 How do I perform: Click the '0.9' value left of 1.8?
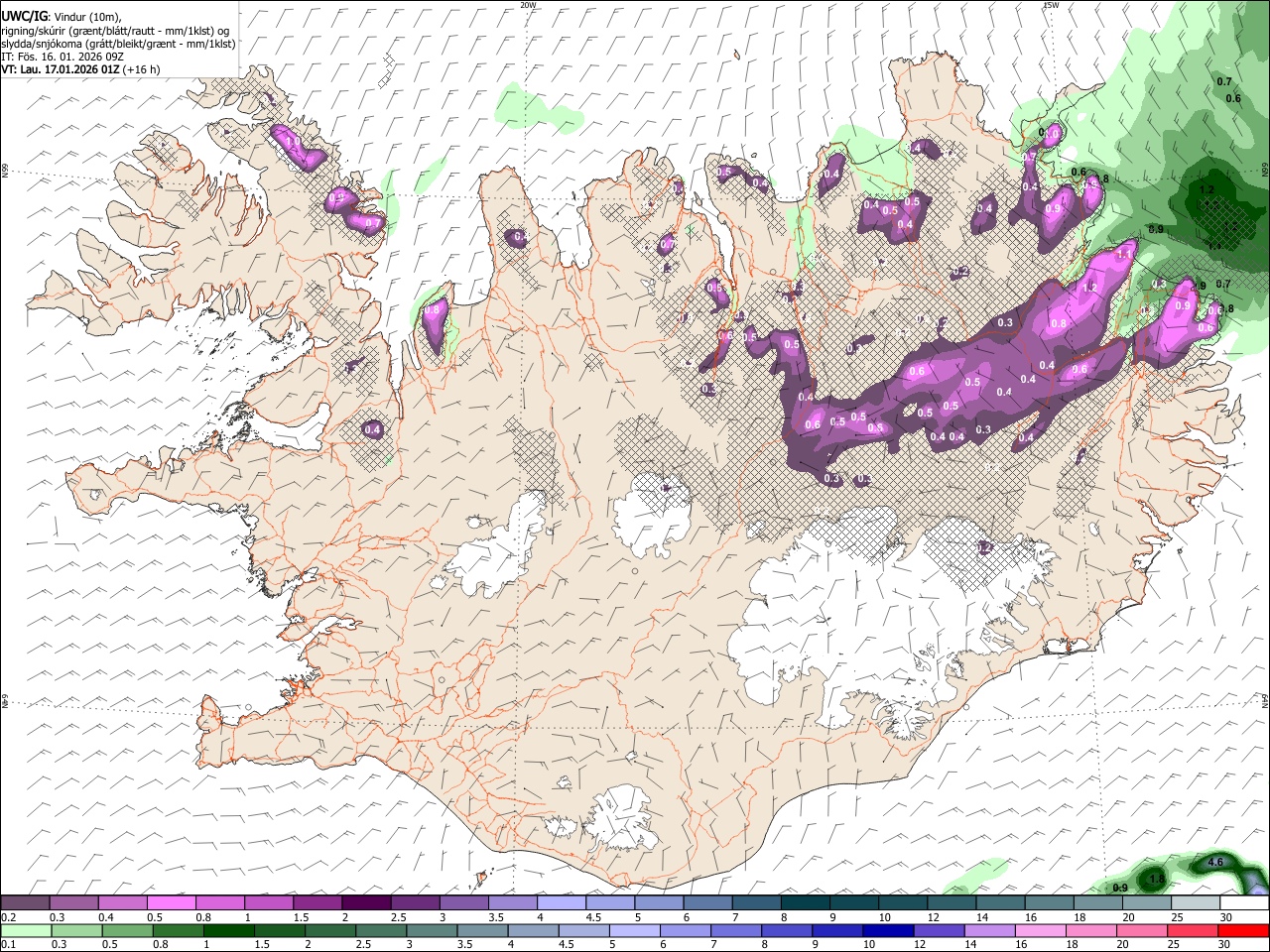click(x=1120, y=888)
